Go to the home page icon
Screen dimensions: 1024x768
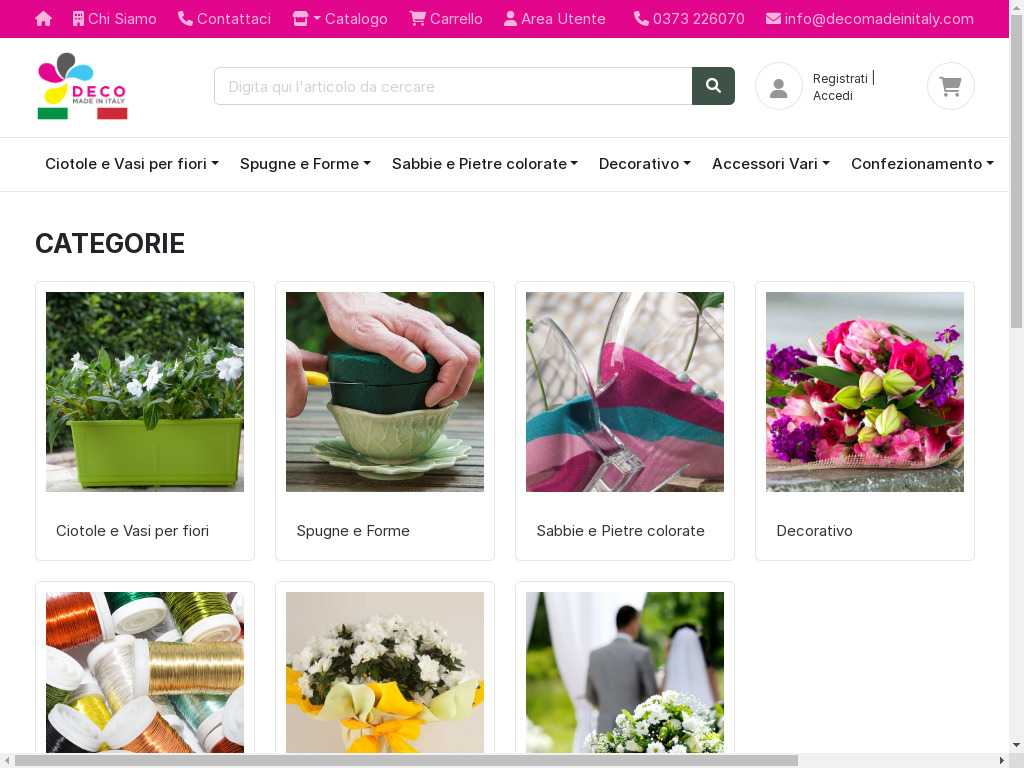tap(43, 19)
